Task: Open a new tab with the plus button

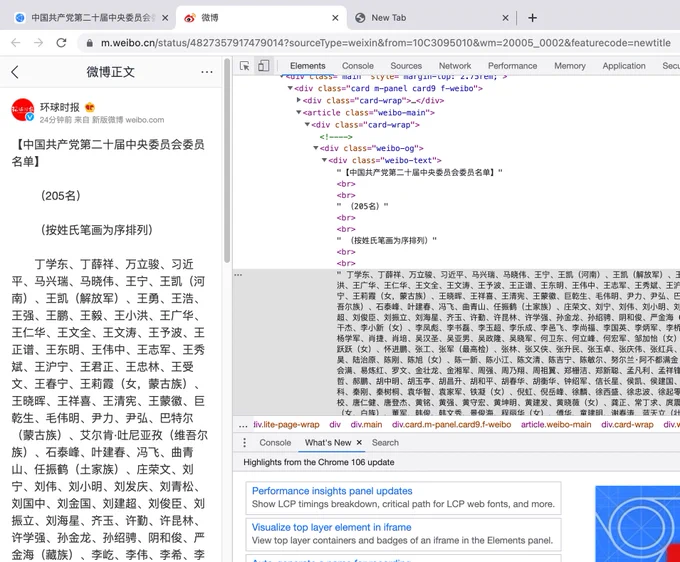Action: click(533, 18)
